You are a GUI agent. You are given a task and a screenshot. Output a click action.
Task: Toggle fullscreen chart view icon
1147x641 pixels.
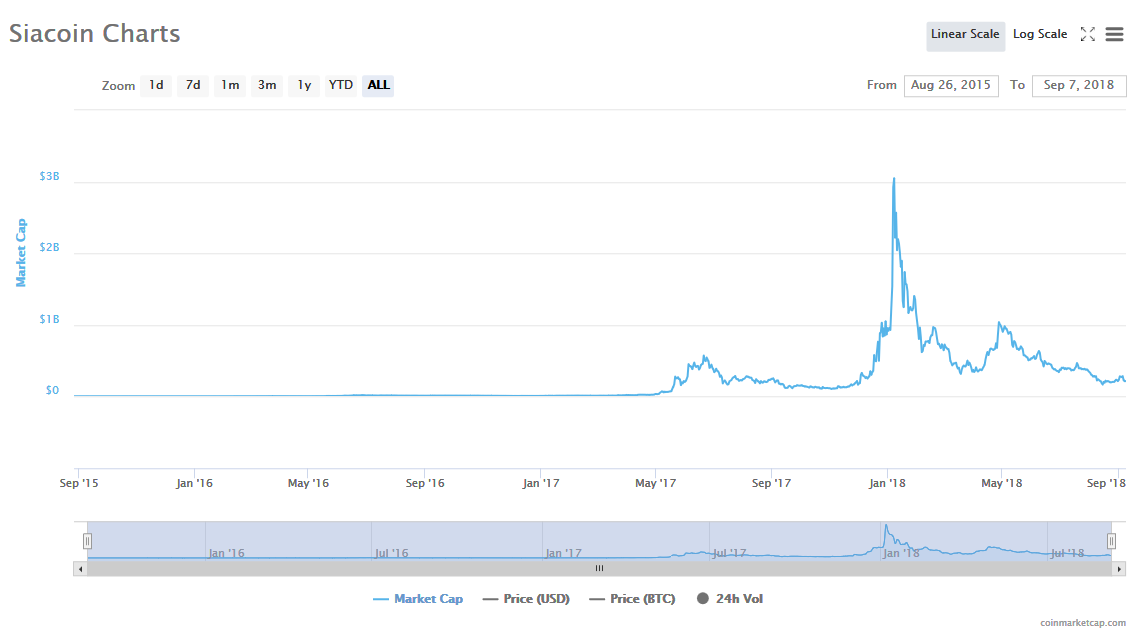tap(1088, 34)
